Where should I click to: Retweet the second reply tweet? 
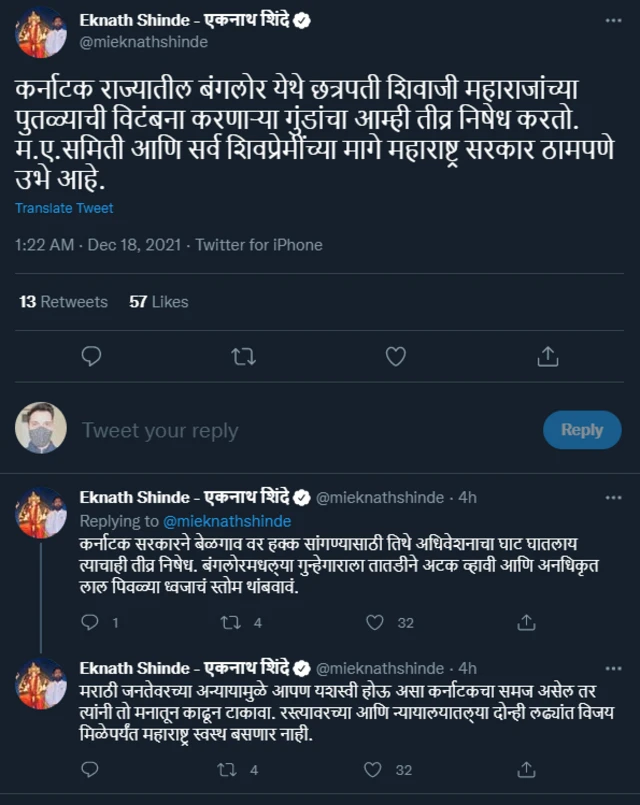click(228, 771)
